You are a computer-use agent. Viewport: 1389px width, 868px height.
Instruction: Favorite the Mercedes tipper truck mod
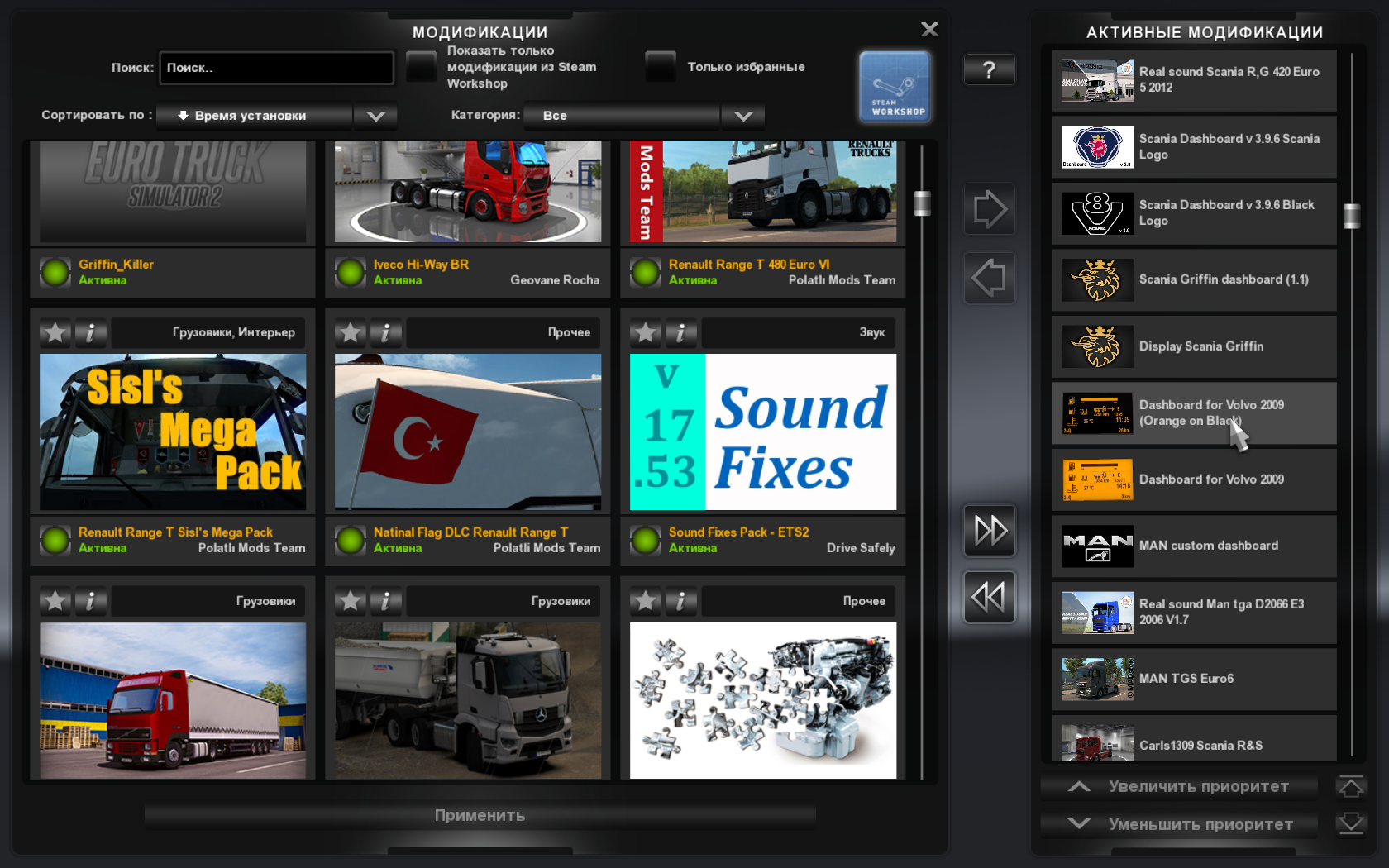351,601
